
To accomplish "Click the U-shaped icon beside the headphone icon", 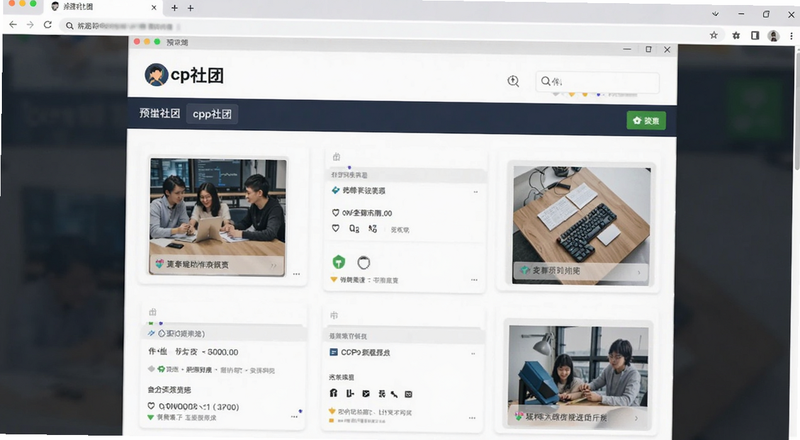I will [350, 393].
